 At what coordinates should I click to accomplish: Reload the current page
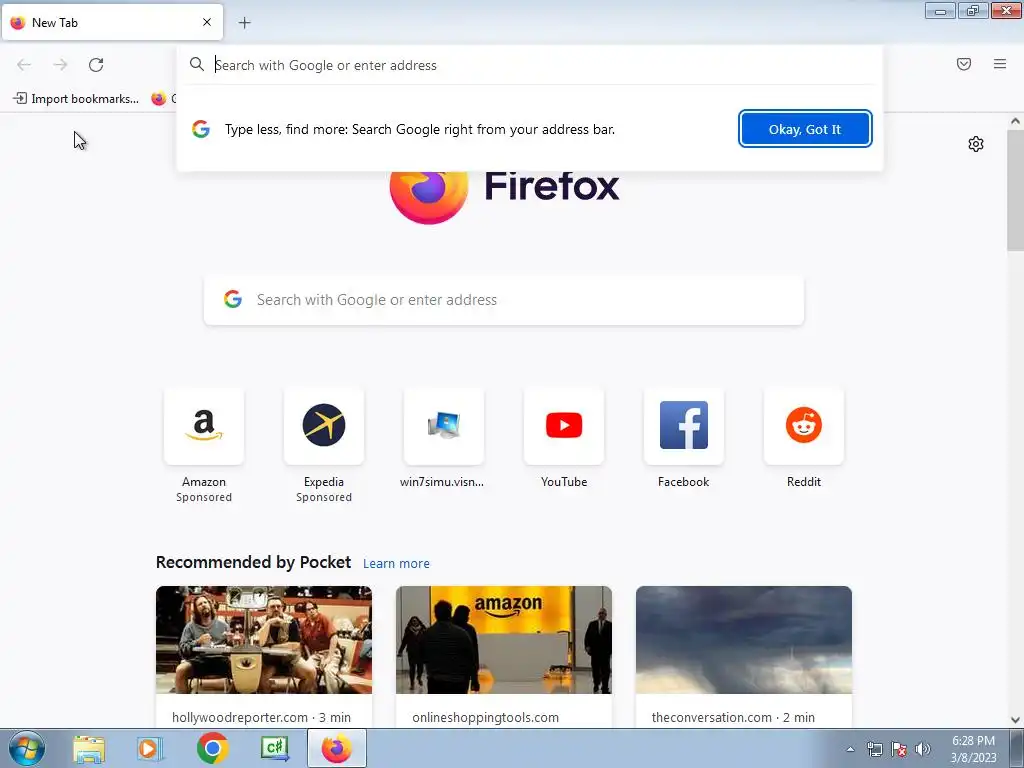click(x=96, y=65)
